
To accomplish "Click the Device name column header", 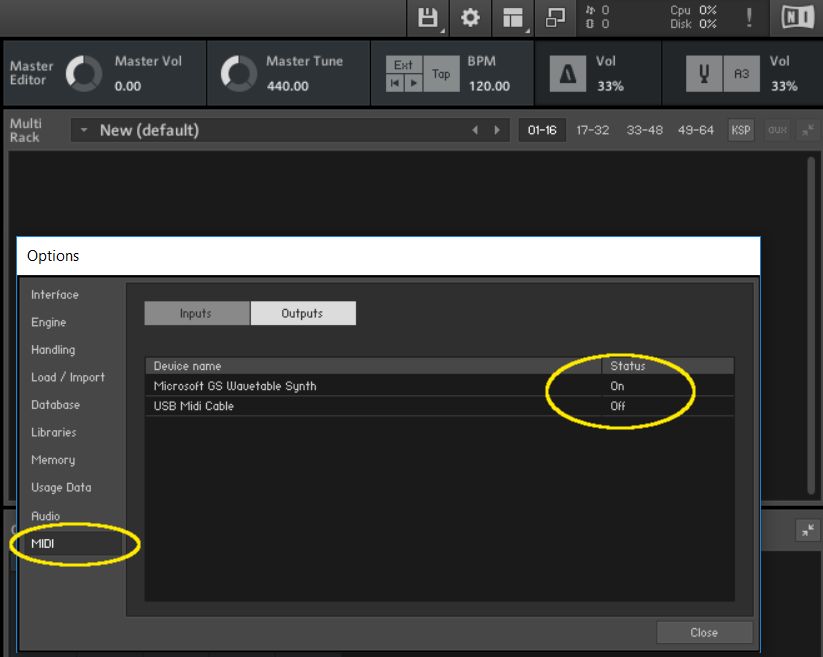I will pyautogui.click(x=373, y=366).
